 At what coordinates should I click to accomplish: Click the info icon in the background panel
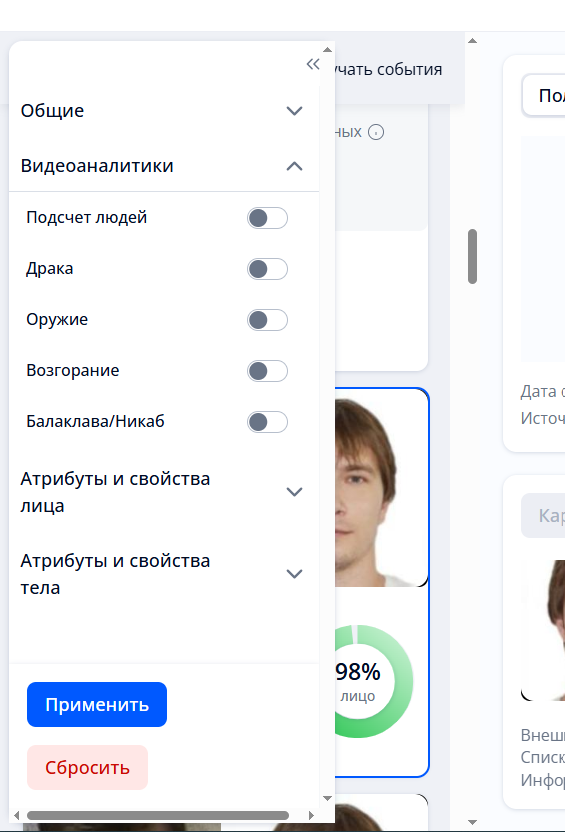coord(376,132)
